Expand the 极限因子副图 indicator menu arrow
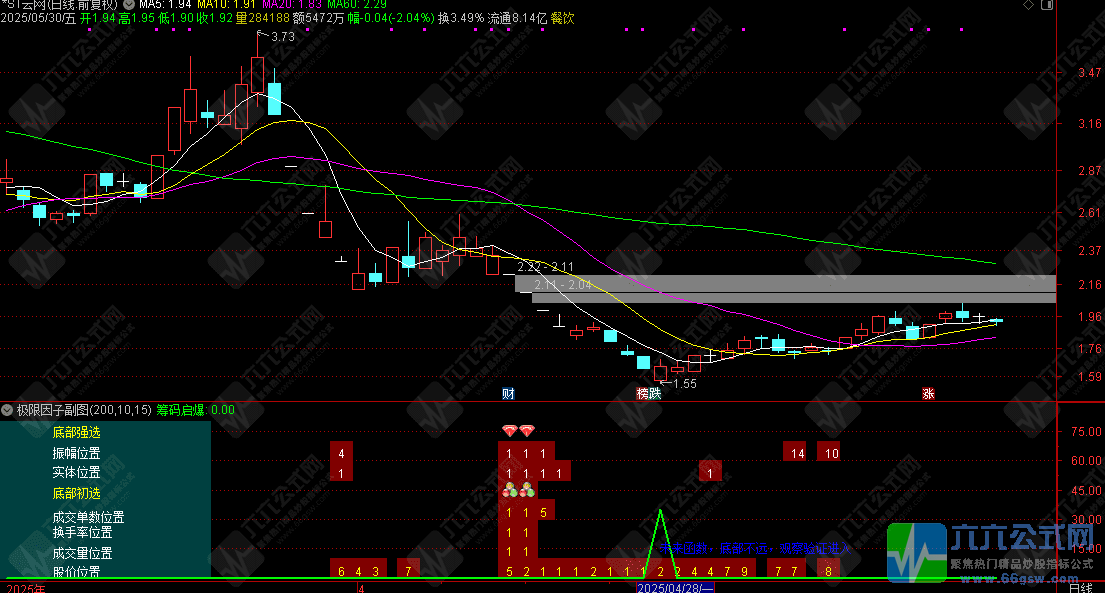 7,409
